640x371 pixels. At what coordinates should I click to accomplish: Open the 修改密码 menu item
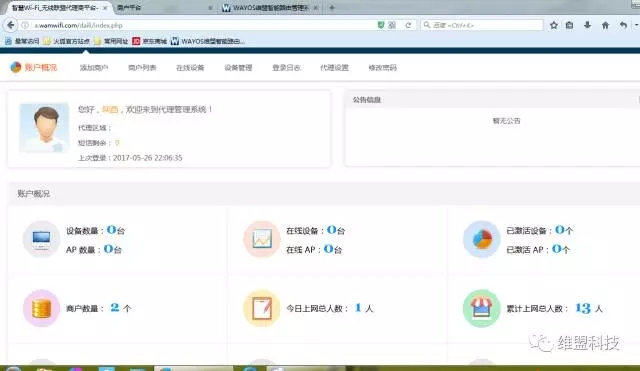[382, 68]
